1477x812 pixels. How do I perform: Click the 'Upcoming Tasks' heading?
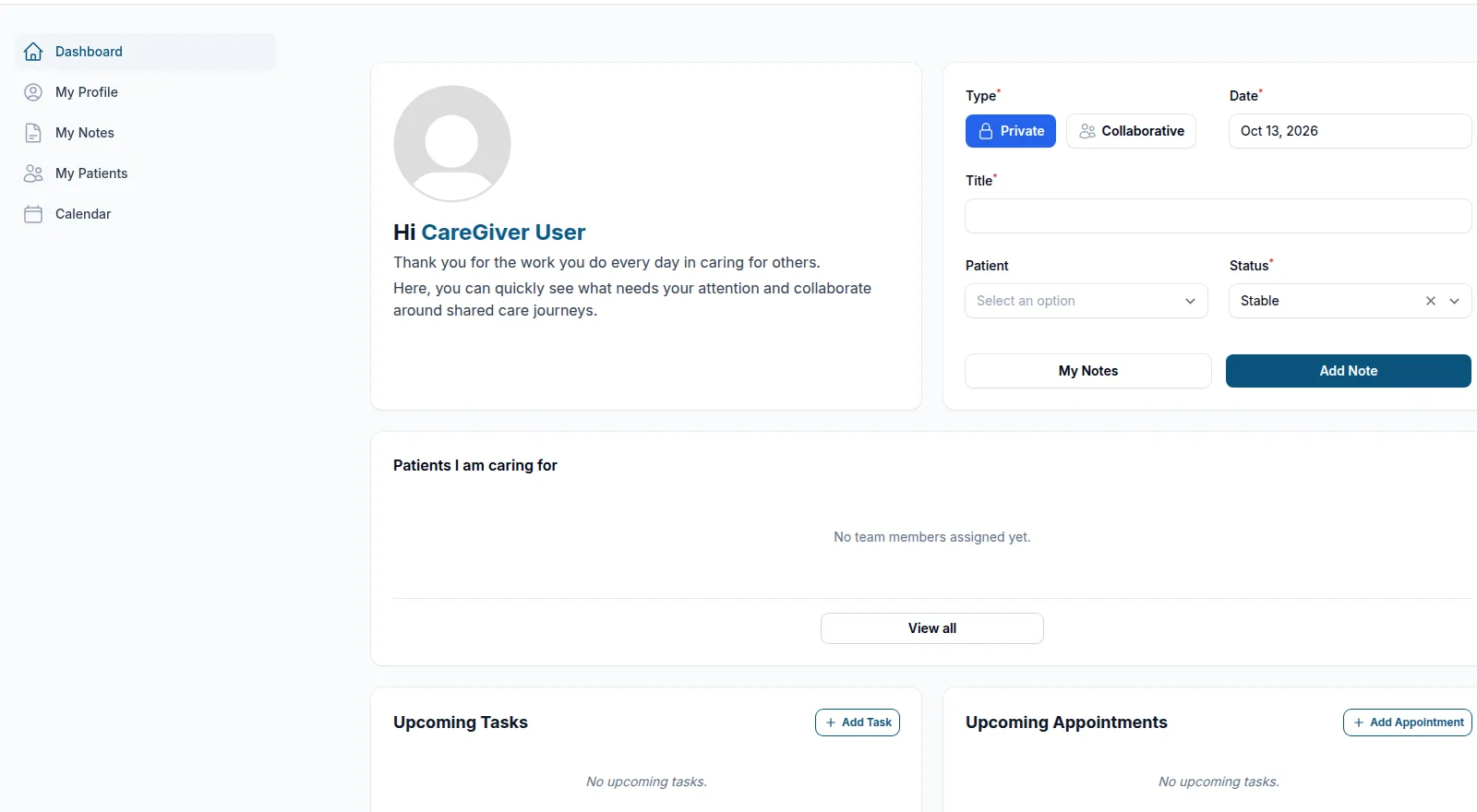461,722
